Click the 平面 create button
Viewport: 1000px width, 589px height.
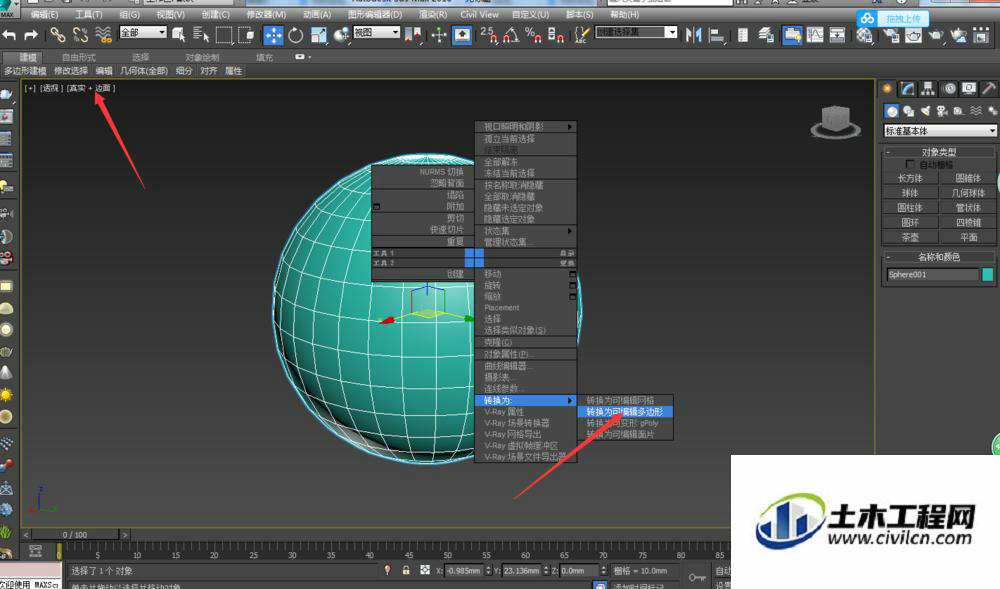[x=968, y=237]
